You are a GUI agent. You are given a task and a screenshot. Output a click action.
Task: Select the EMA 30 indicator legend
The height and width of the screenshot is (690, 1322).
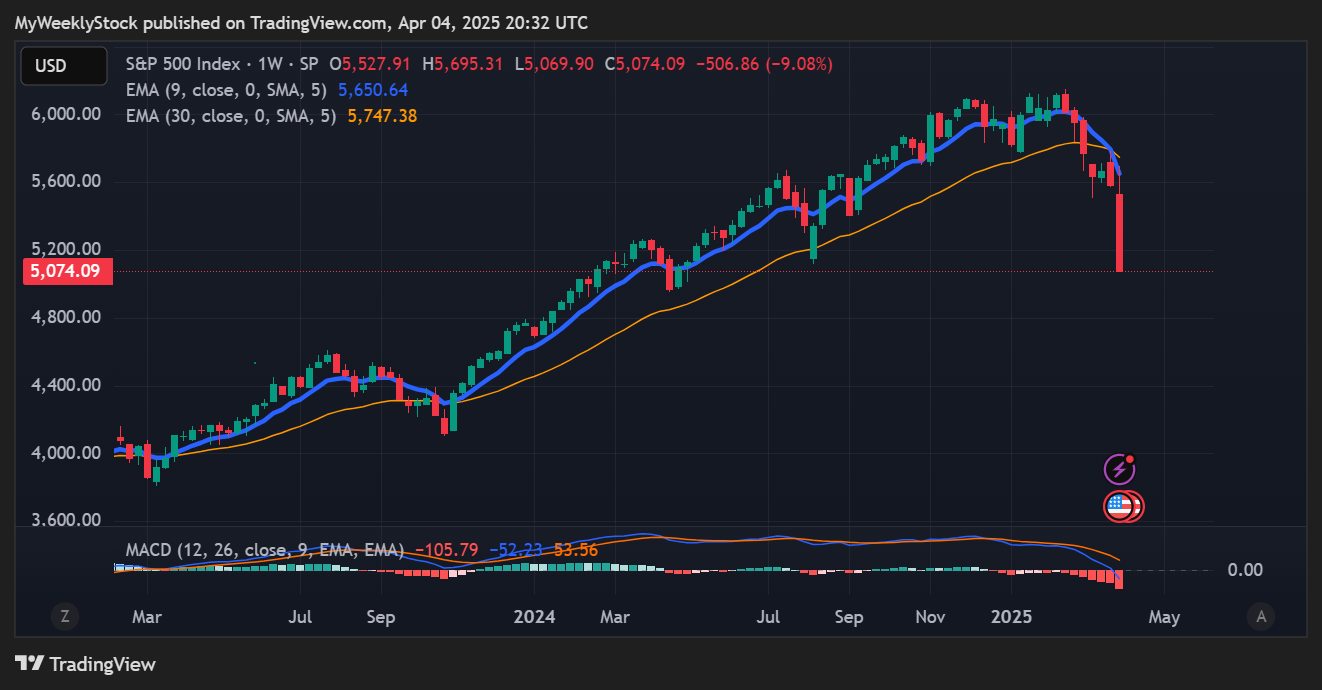[x=230, y=116]
